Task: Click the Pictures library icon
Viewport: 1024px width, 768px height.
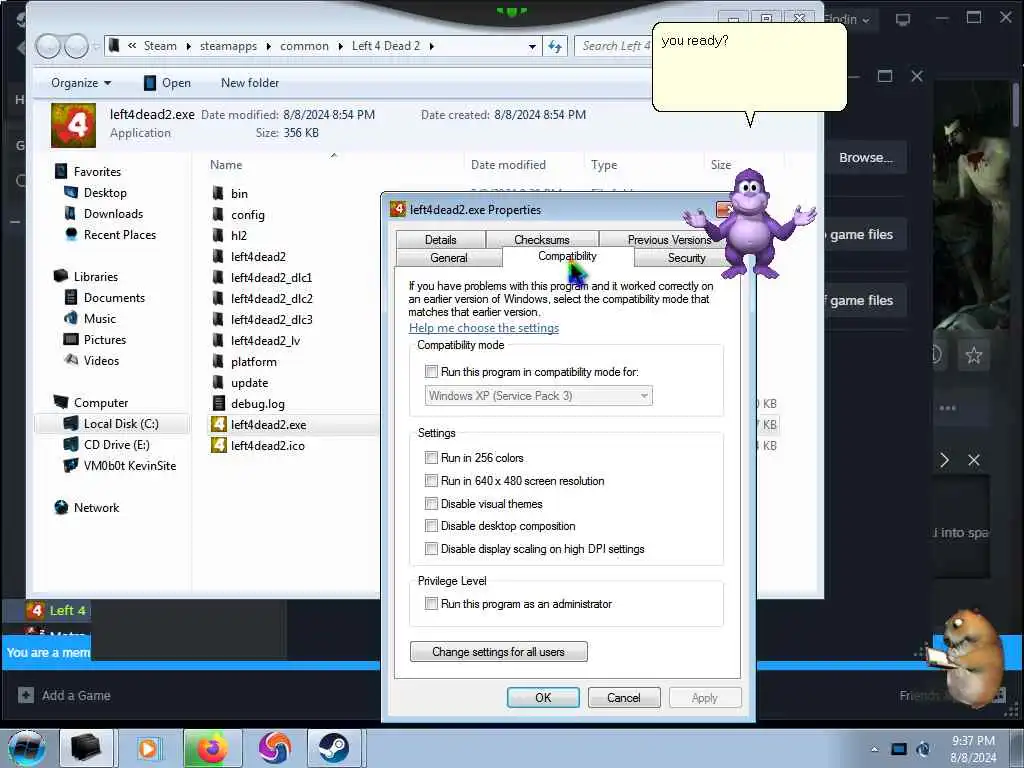Action: [71, 339]
